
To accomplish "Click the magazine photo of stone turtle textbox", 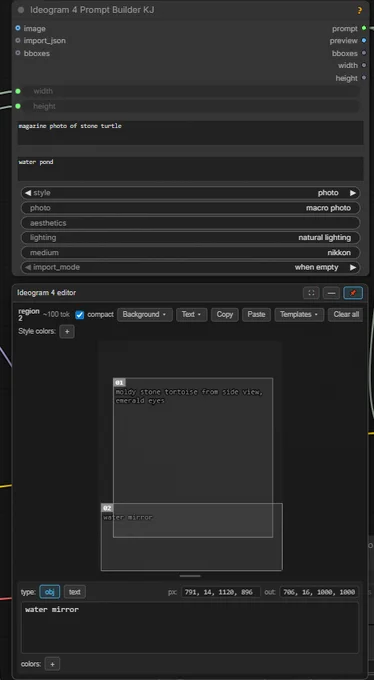I will coord(190,133).
